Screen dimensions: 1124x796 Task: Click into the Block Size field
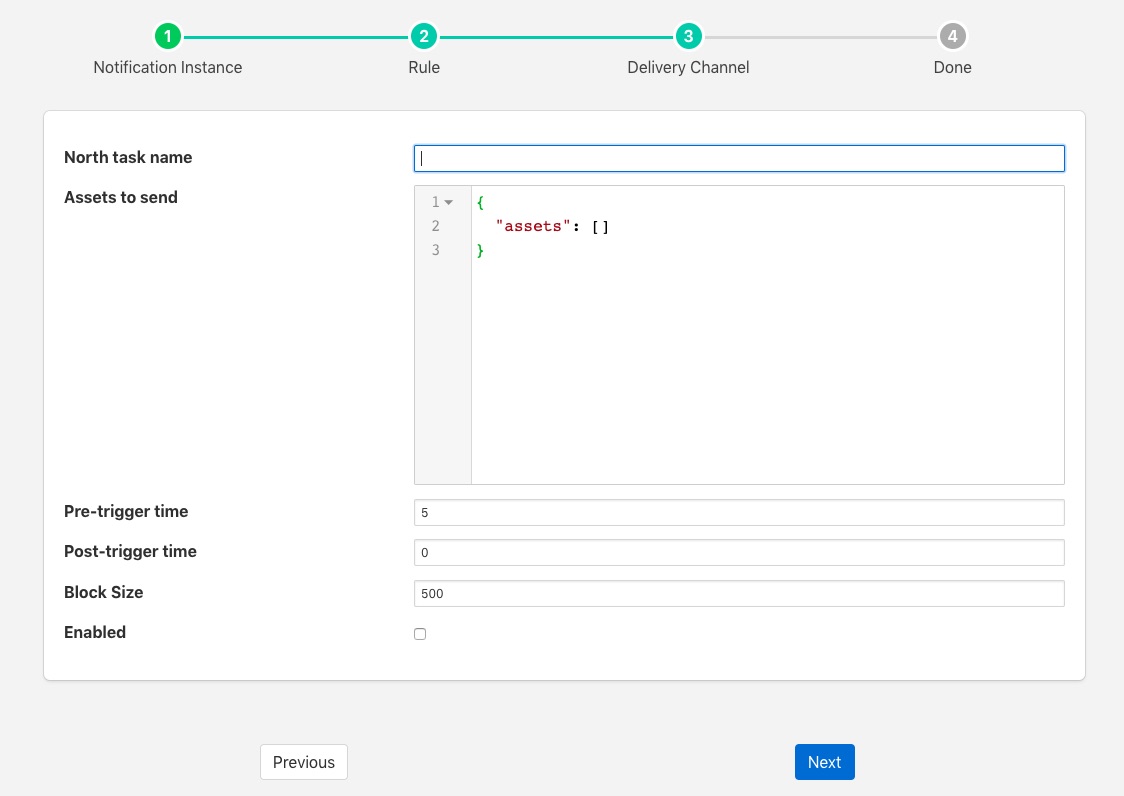click(739, 593)
